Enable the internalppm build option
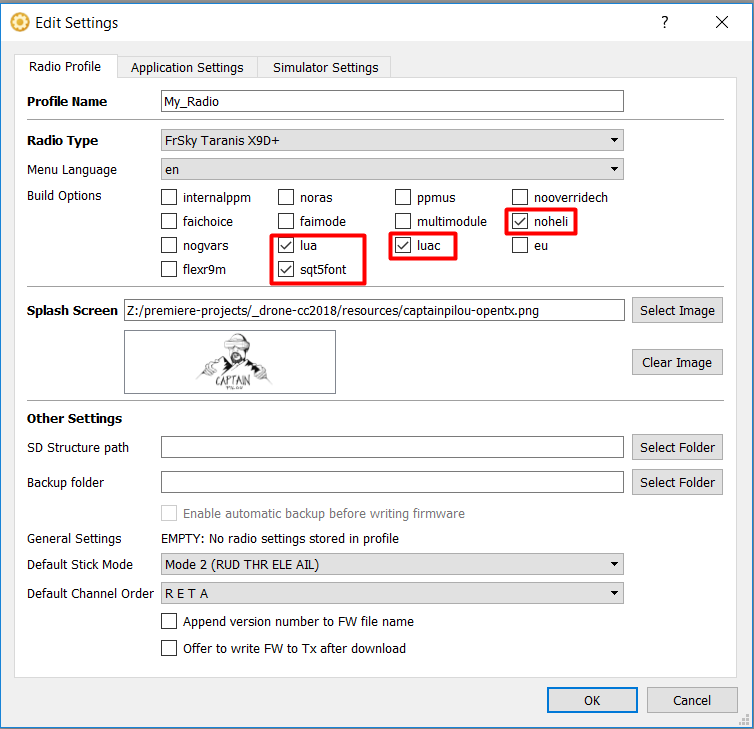The width and height of the screenshot is (754, 729). (169, 197)
